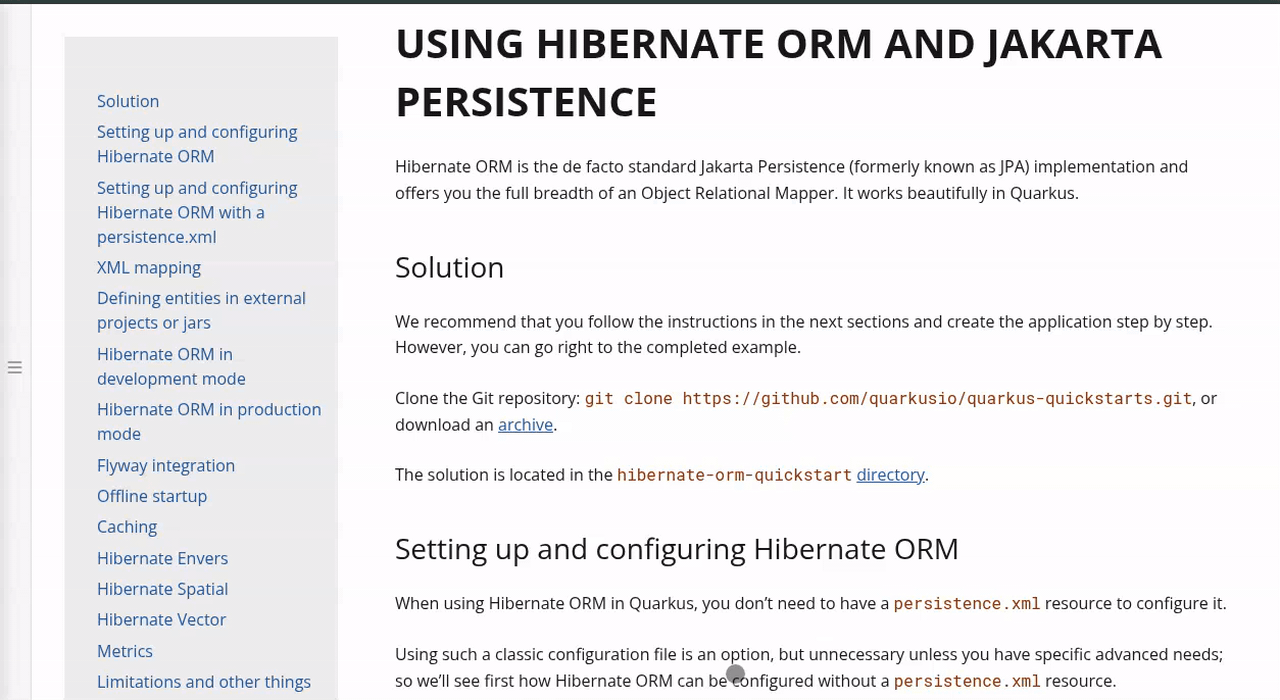The height and width of the screenshot is (700, 1280).
Task: Go to Hibernate Envers section
Action: 162,558
